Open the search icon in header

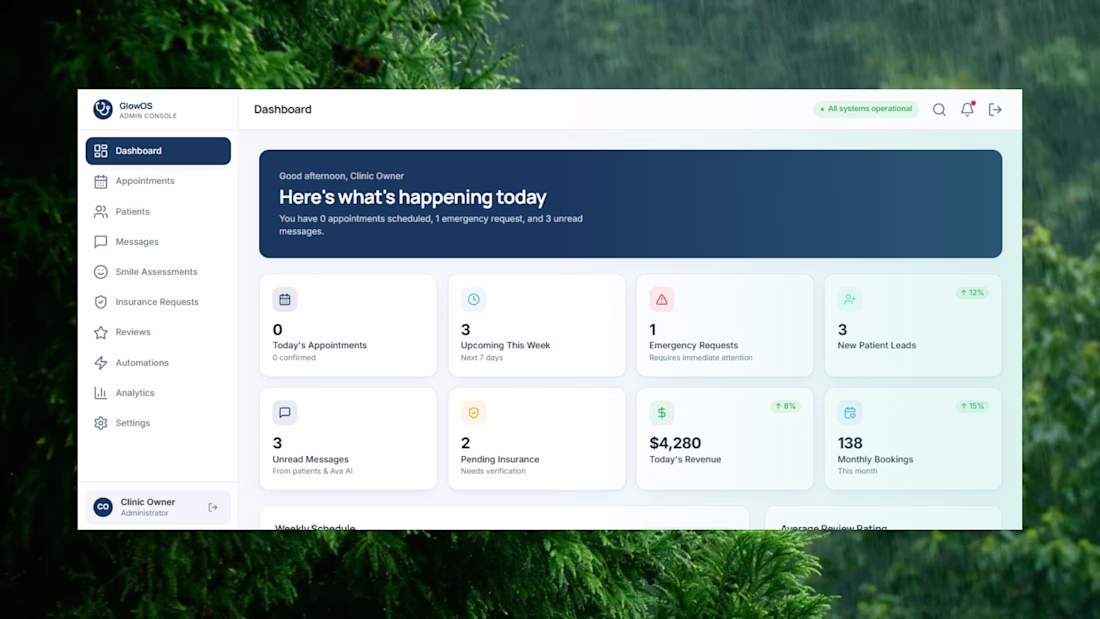939,109
